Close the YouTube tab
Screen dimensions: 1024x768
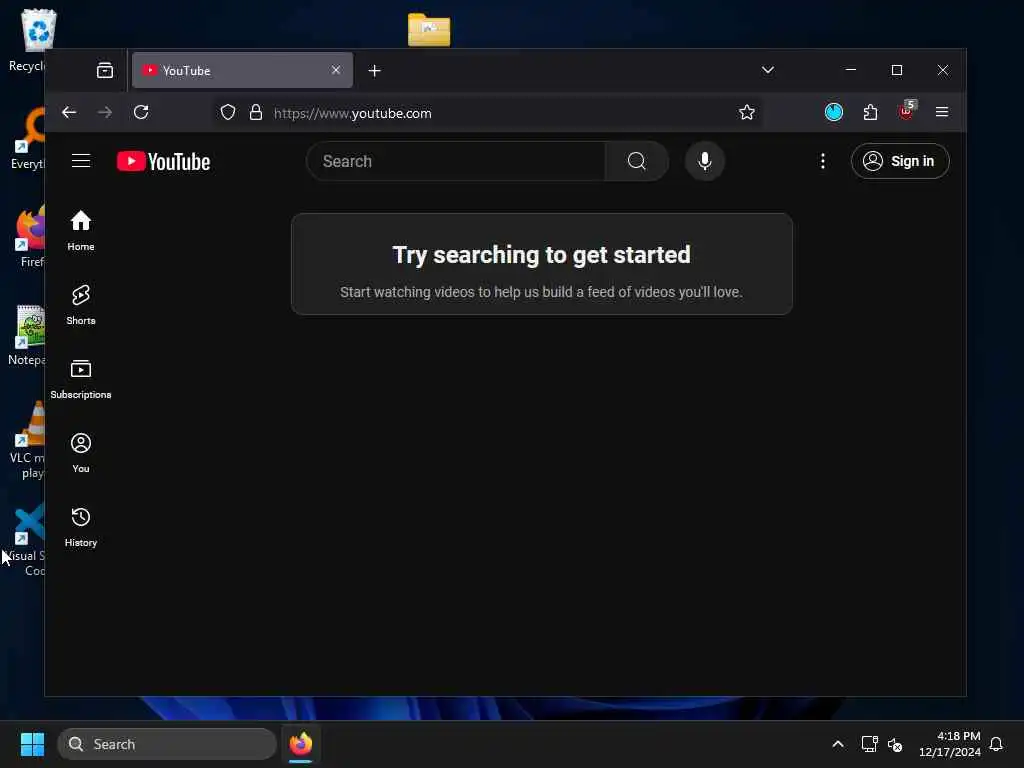click(x=336, y=70)
